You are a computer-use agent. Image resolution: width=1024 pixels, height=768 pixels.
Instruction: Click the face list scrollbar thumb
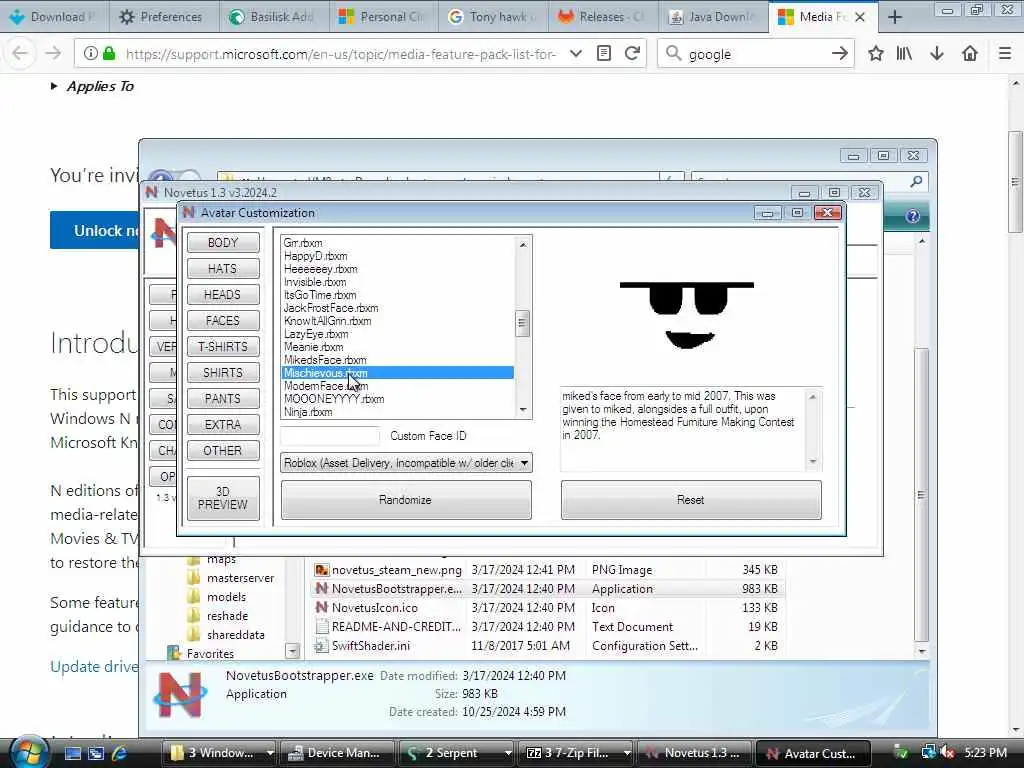tap(522, 323)
